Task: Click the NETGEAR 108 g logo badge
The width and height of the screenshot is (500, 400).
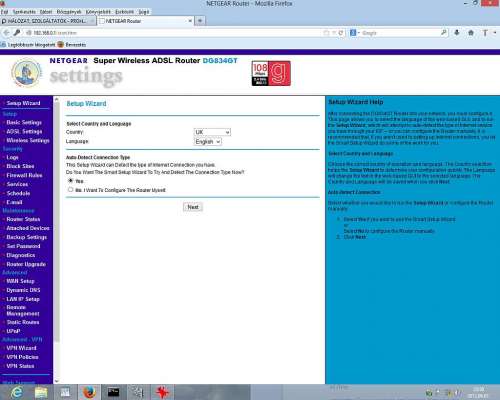Action: pyautogui.click(x=271, y=73)
